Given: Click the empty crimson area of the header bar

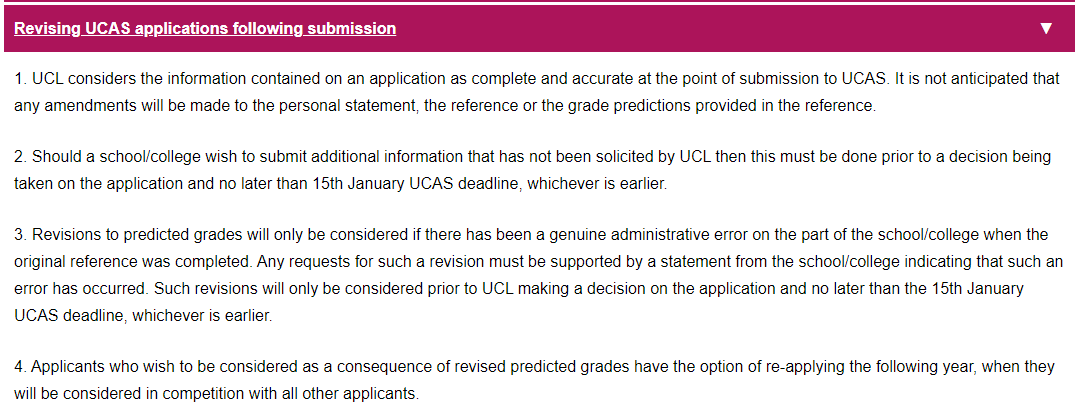Looking at the screenshot, I should click(716, 28).
